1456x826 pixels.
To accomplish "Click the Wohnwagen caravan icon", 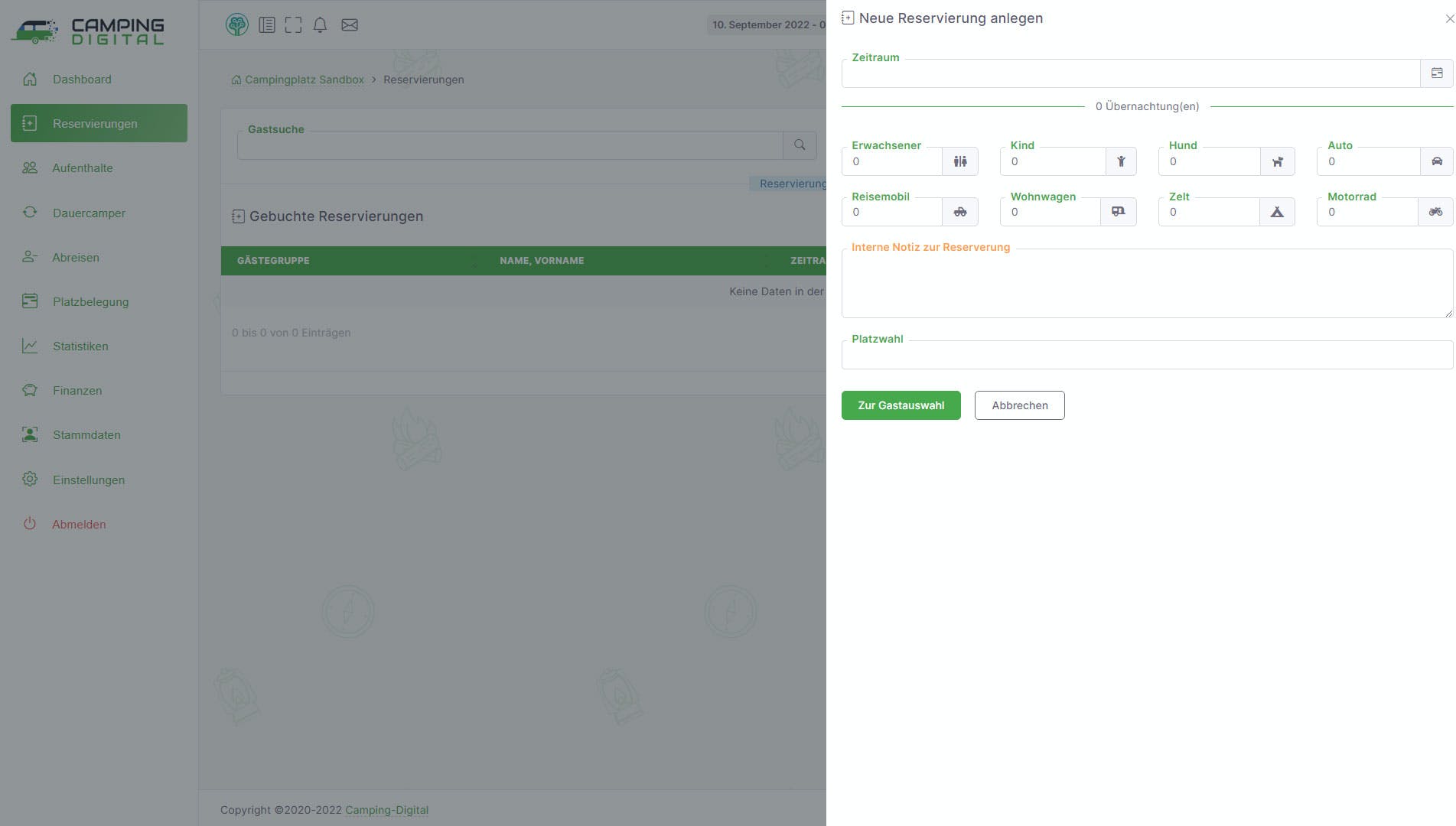I will 1118,212.
